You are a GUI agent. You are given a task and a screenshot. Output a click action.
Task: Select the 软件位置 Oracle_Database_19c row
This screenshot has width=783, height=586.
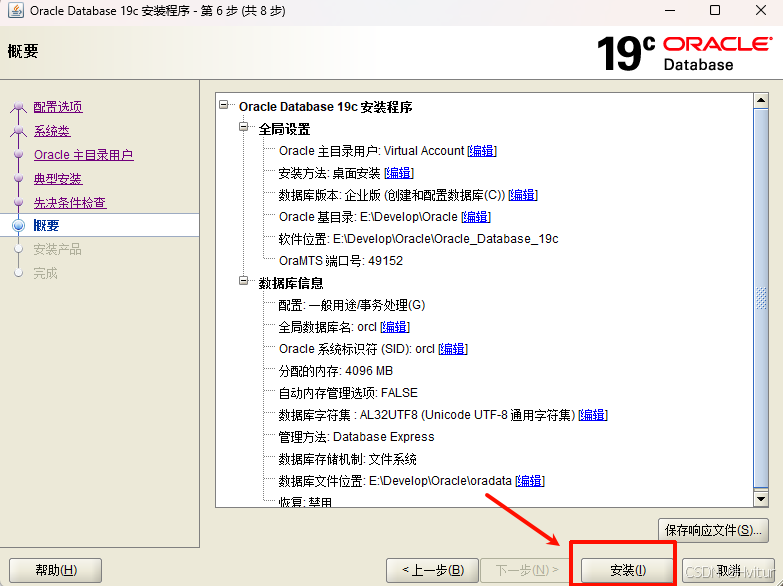pos(418,239)
